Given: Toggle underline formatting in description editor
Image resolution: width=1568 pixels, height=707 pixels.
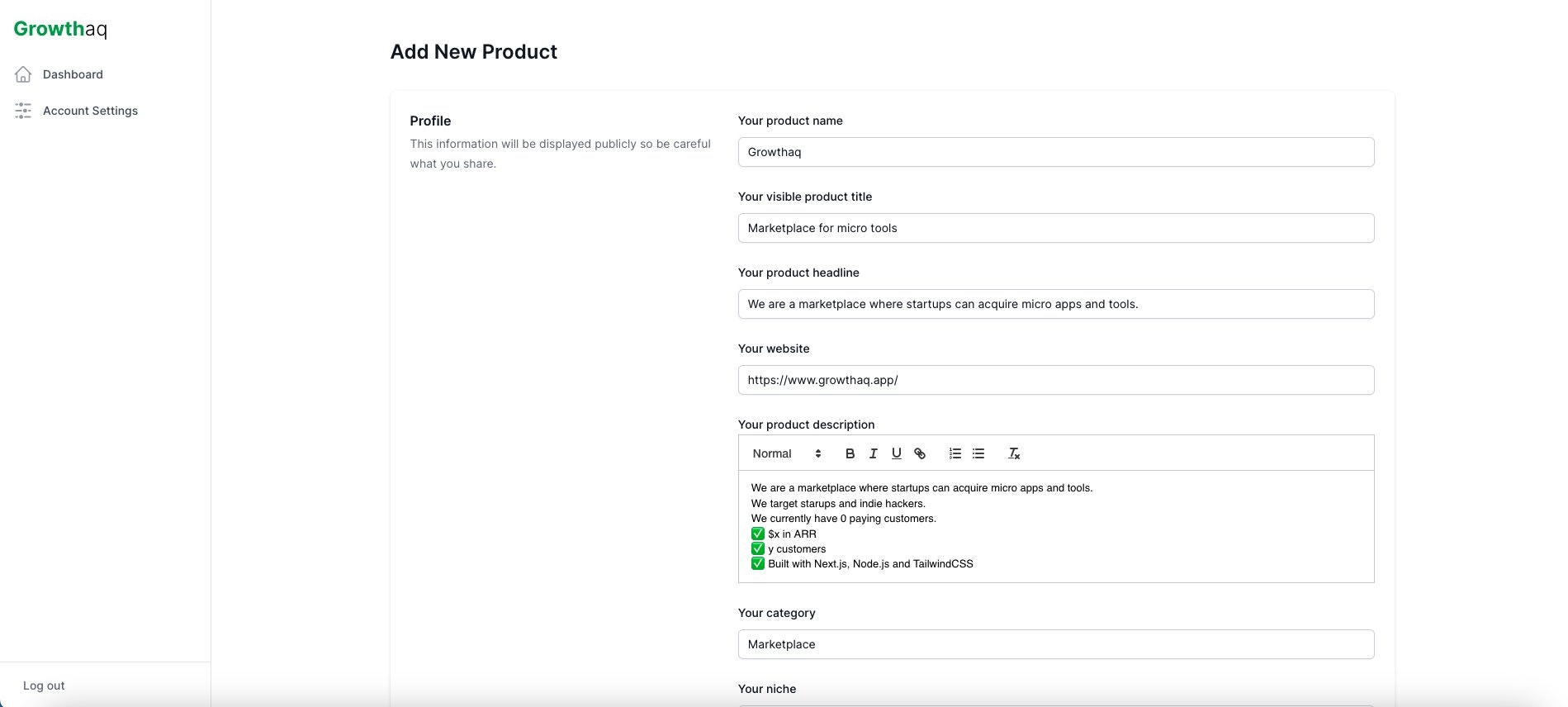Looking at the screenshot, I should [896, 453].
